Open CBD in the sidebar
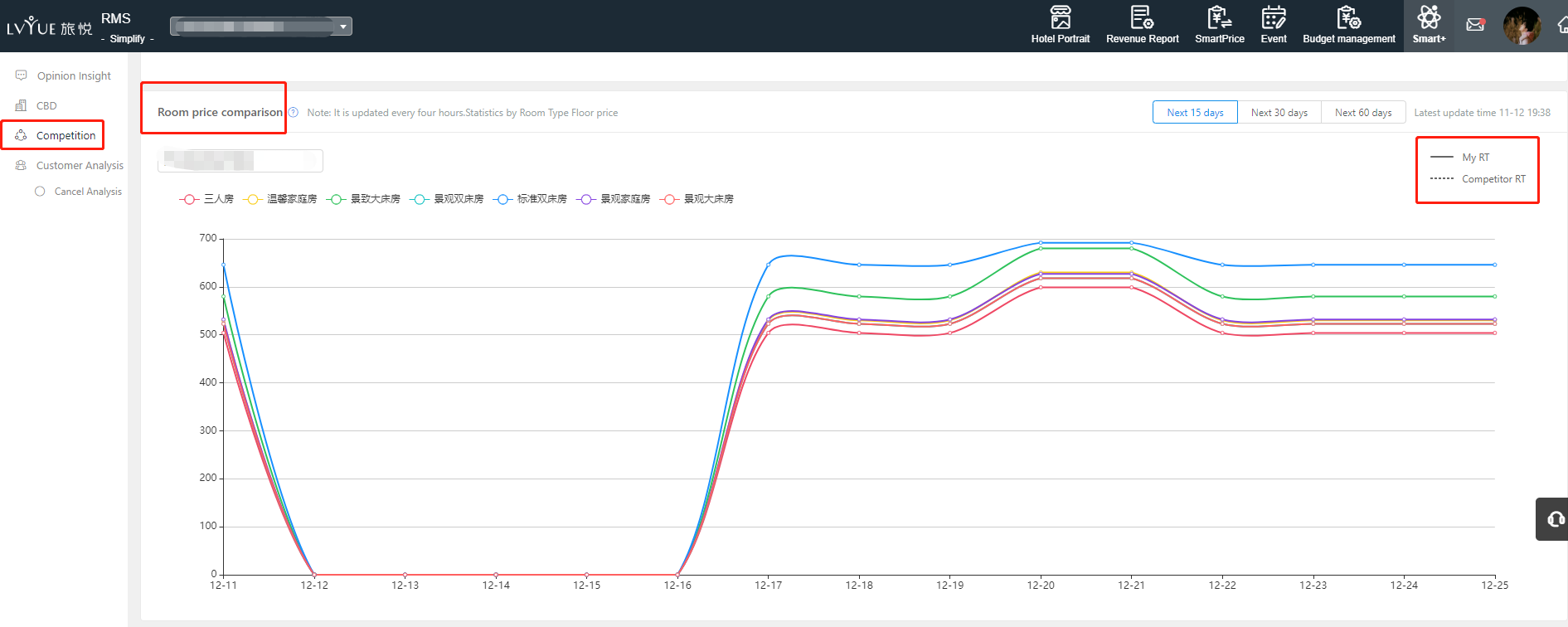This screenshot has width=1568, height=627. point(36,105)
